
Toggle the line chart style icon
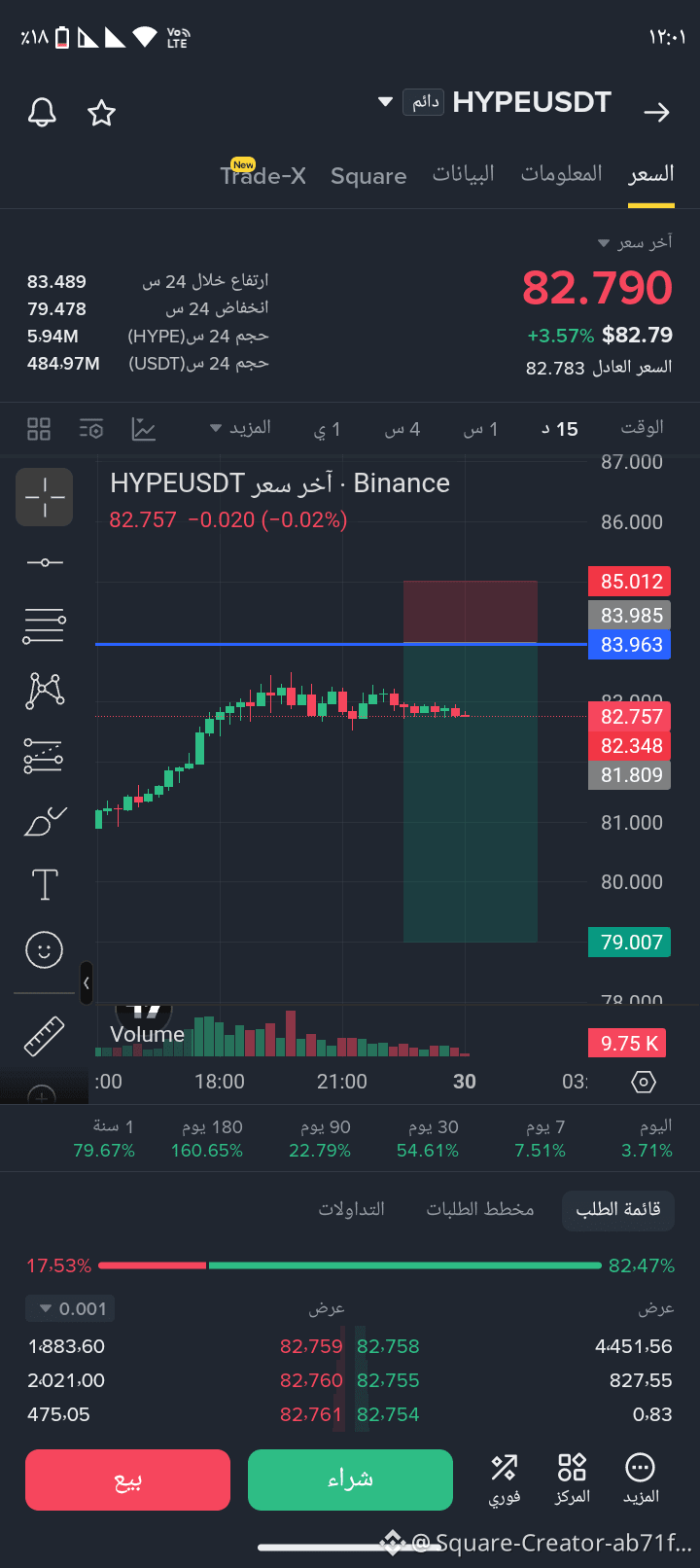(x=144, y=429)
